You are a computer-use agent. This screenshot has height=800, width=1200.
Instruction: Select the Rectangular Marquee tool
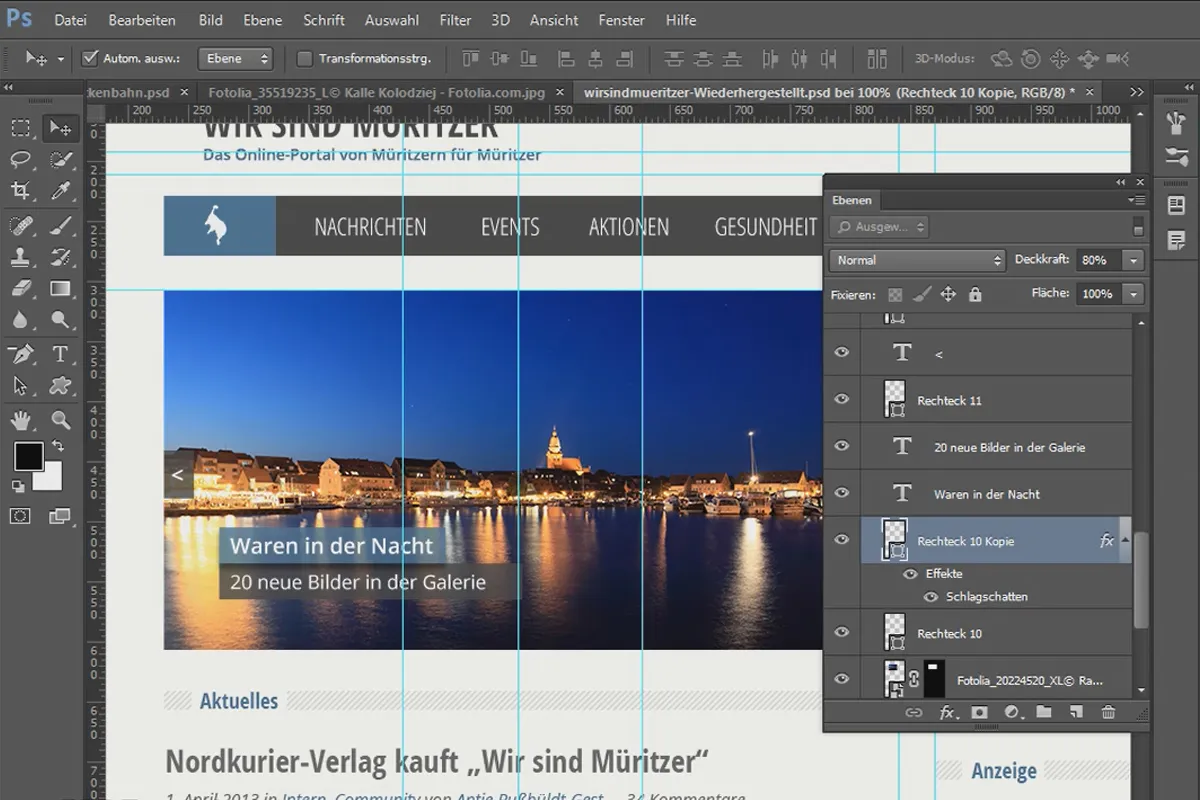[x=21, y=128]
